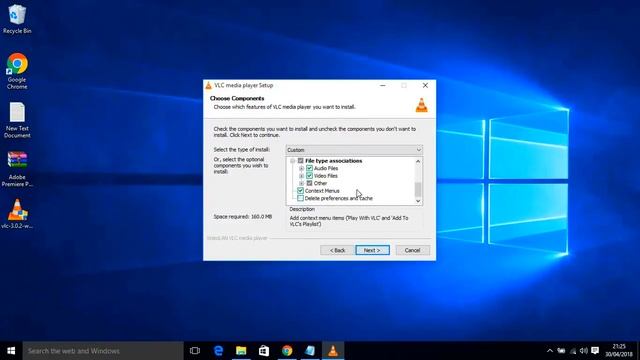This screenshot has height=360, width=640.
Task: Open the Recycle Bin desktop icon
Action: pos(17,19)
